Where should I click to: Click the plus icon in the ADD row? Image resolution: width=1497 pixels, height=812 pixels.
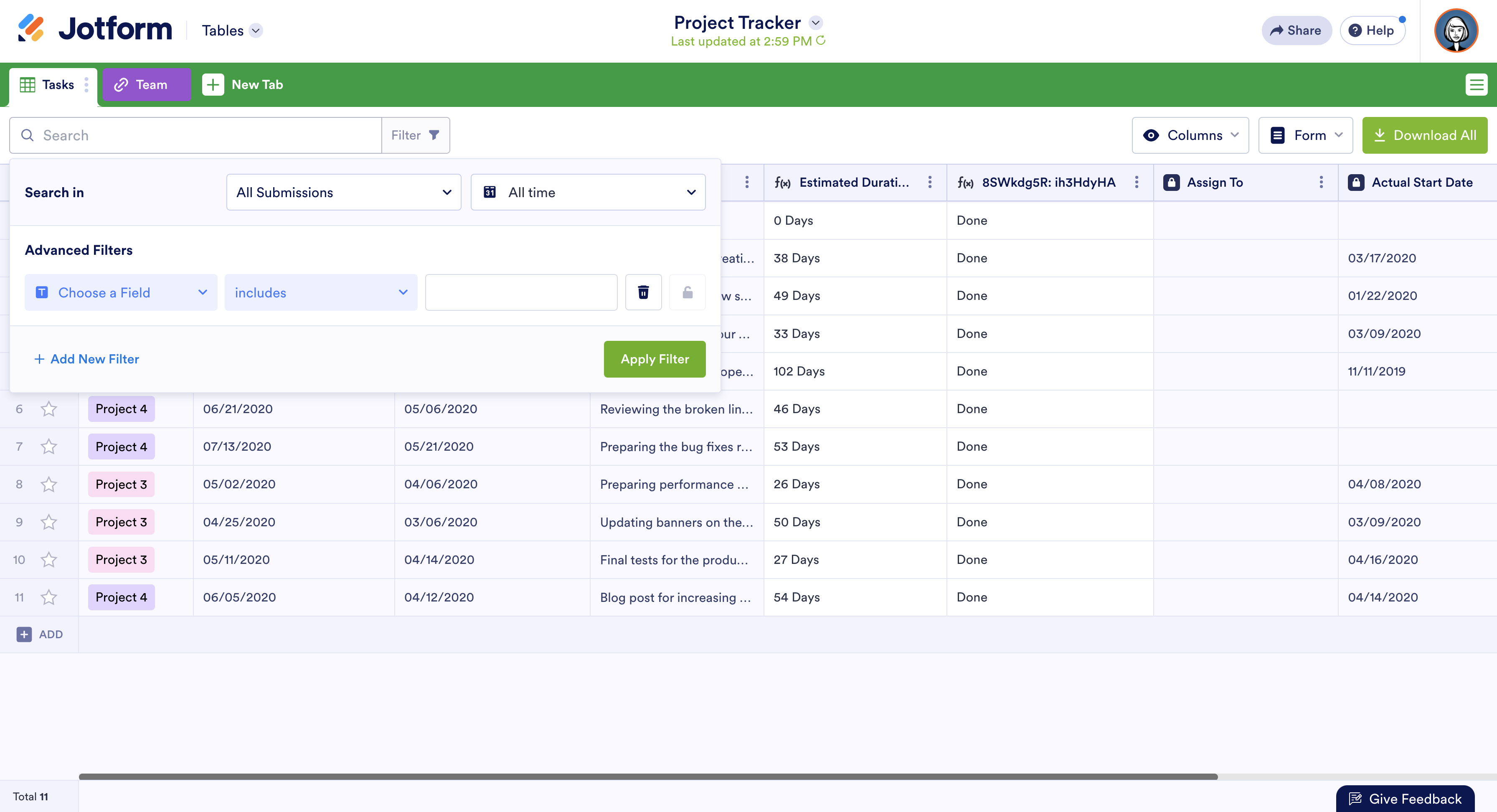tap(24, 634)
